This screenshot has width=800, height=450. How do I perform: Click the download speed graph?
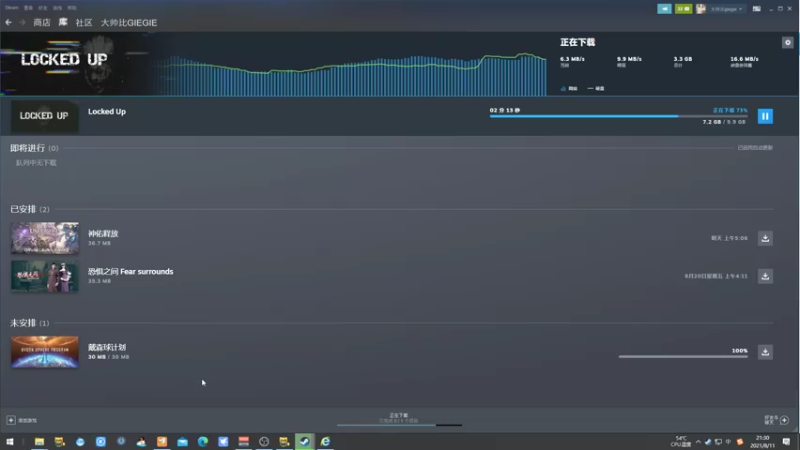[x=352, y=74]
